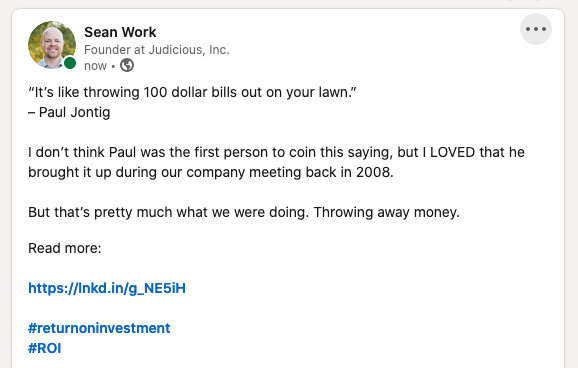Open the lnkd.in/g_NE5iH link
Viewport: 578px width, 368px height.
point(107,288)
